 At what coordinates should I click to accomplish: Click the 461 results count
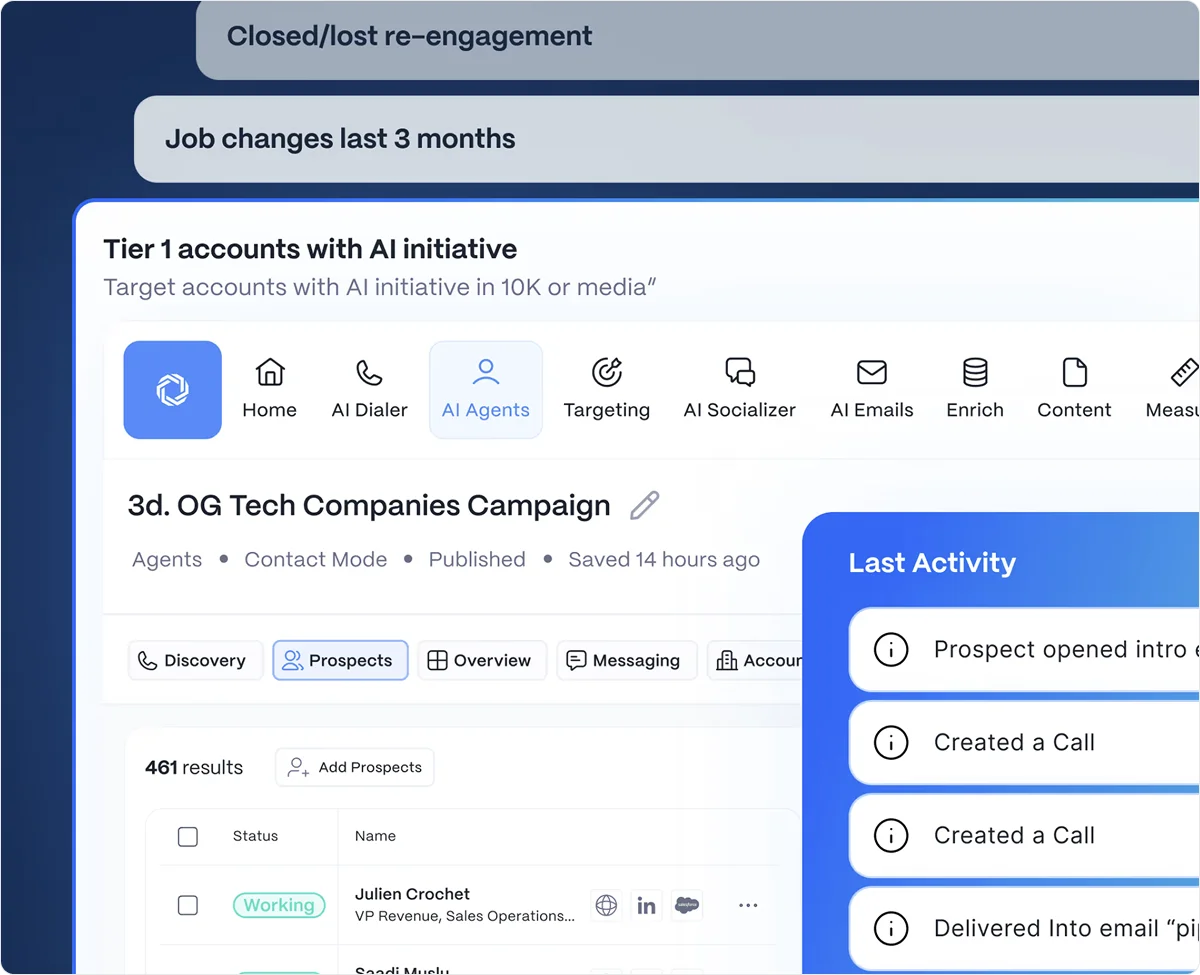point(194,767)
